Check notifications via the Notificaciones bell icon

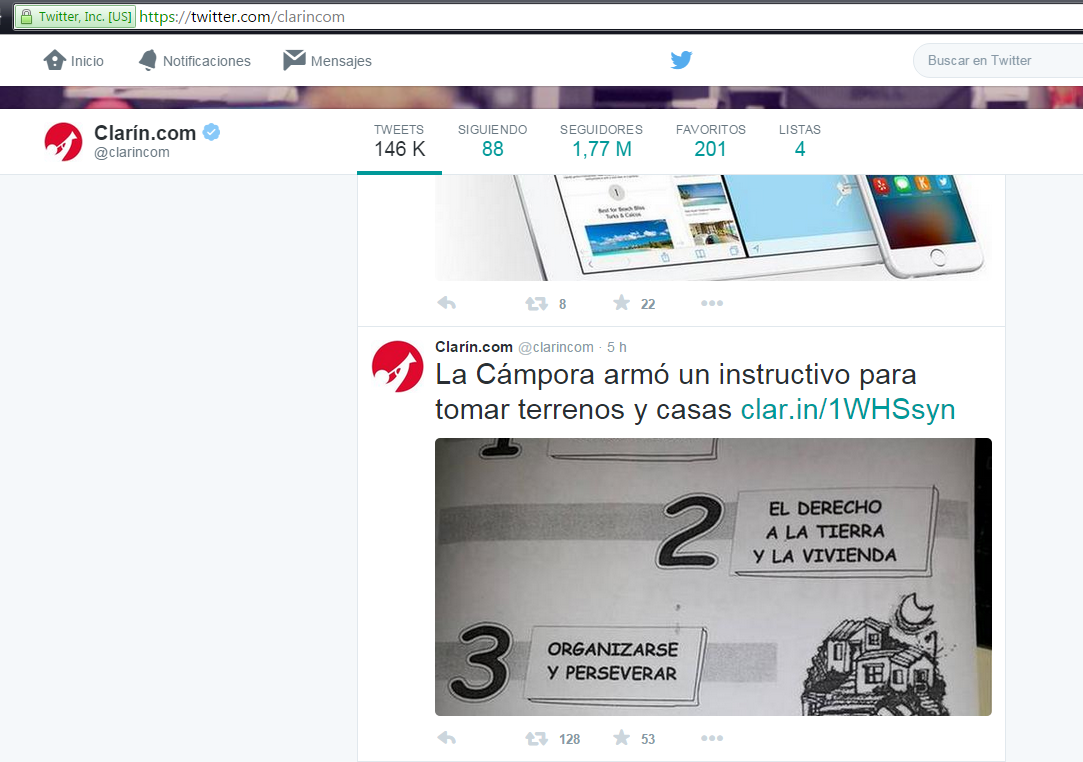[x=148, y=60]
